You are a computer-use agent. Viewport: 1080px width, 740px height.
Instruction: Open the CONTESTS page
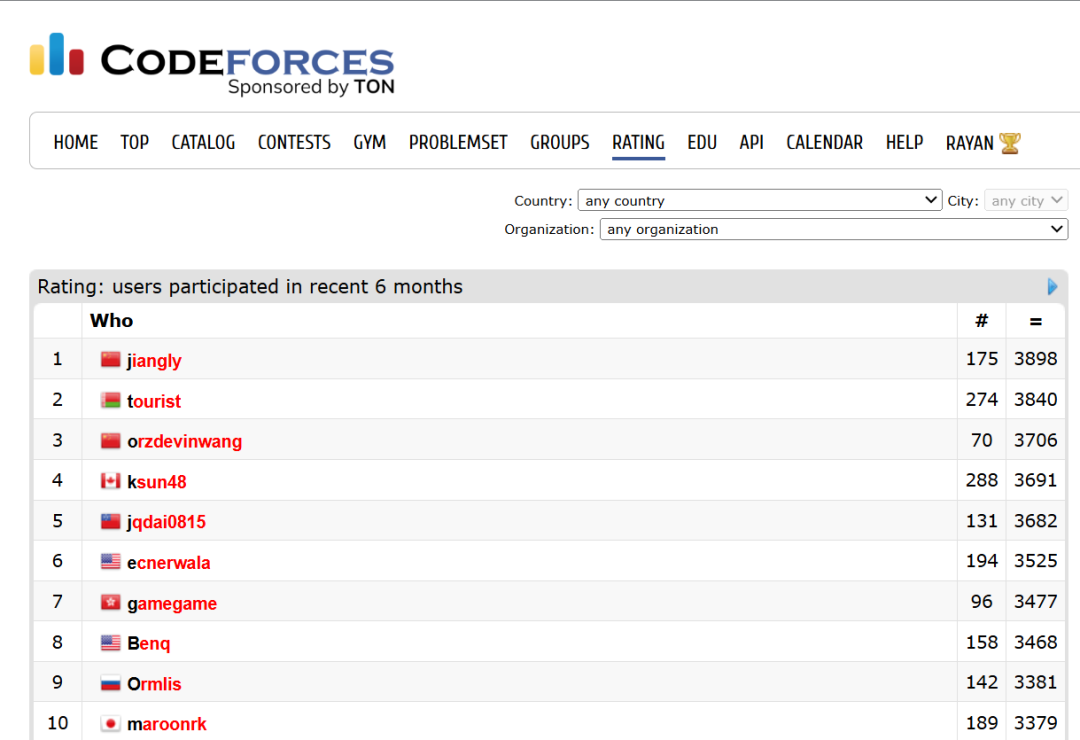click(293, 142)
